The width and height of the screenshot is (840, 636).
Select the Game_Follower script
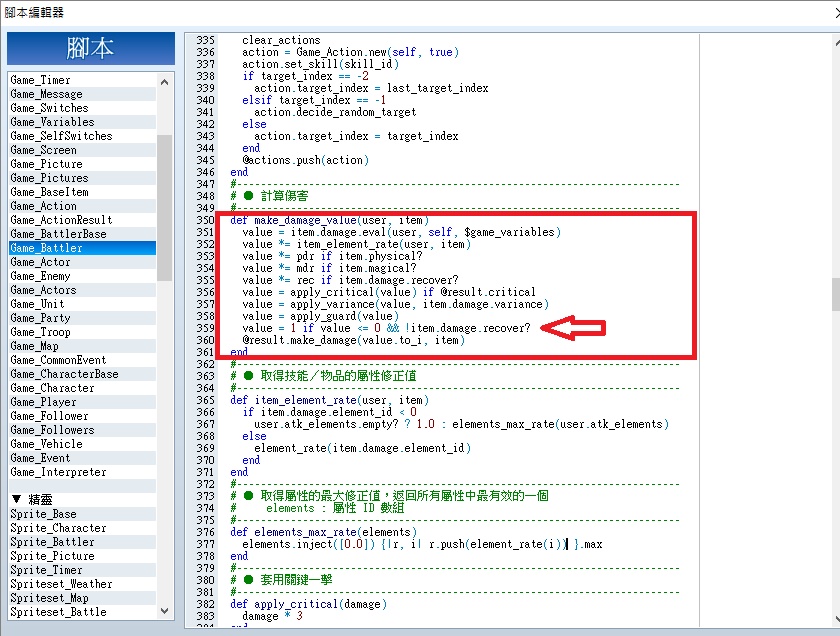[x=82, y=416]
